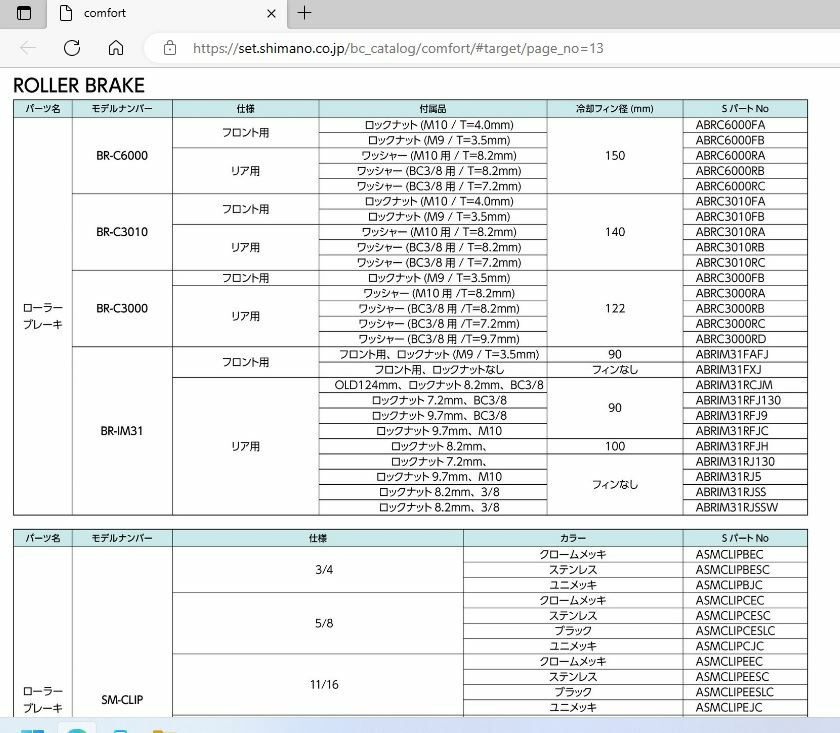
Task: Click part number ASMCLIPCJC
Action: [x=729, y=646]
